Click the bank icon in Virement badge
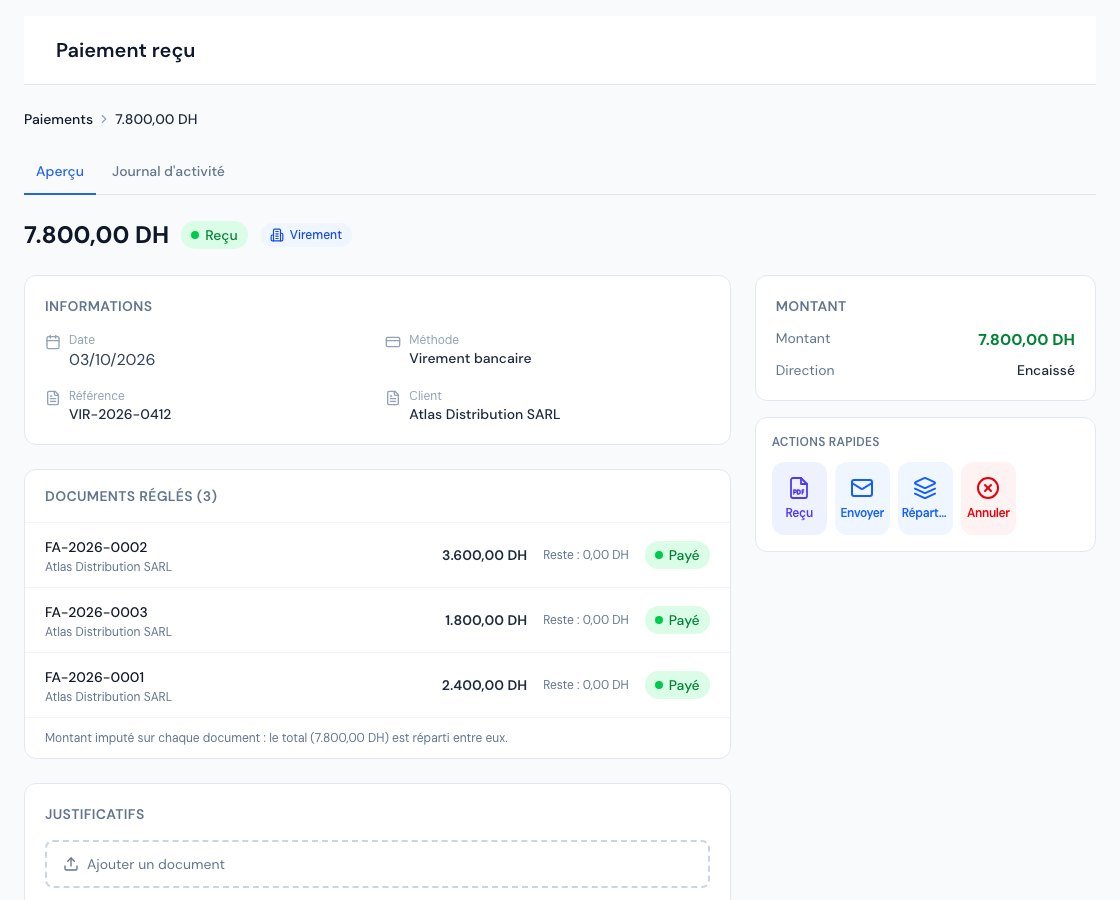 pos(276,235)
